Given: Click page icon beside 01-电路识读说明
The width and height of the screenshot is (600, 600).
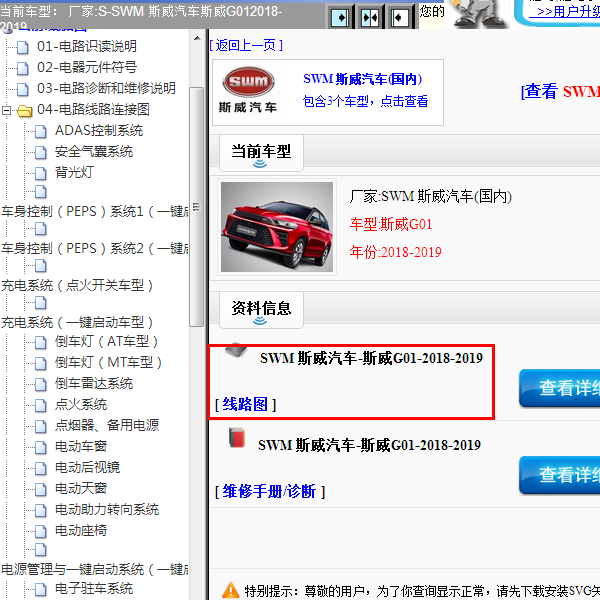Looking at the screenshot, I should click(x=23, y=47).
